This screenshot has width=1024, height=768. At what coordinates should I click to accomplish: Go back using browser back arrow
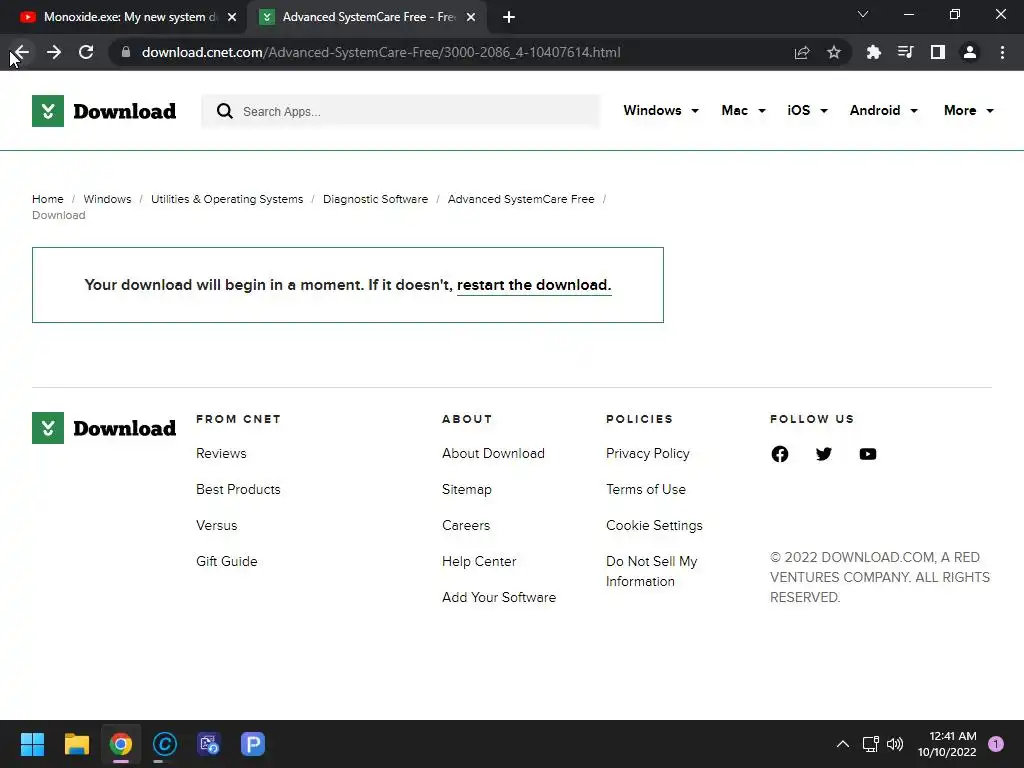pos(22,52)
